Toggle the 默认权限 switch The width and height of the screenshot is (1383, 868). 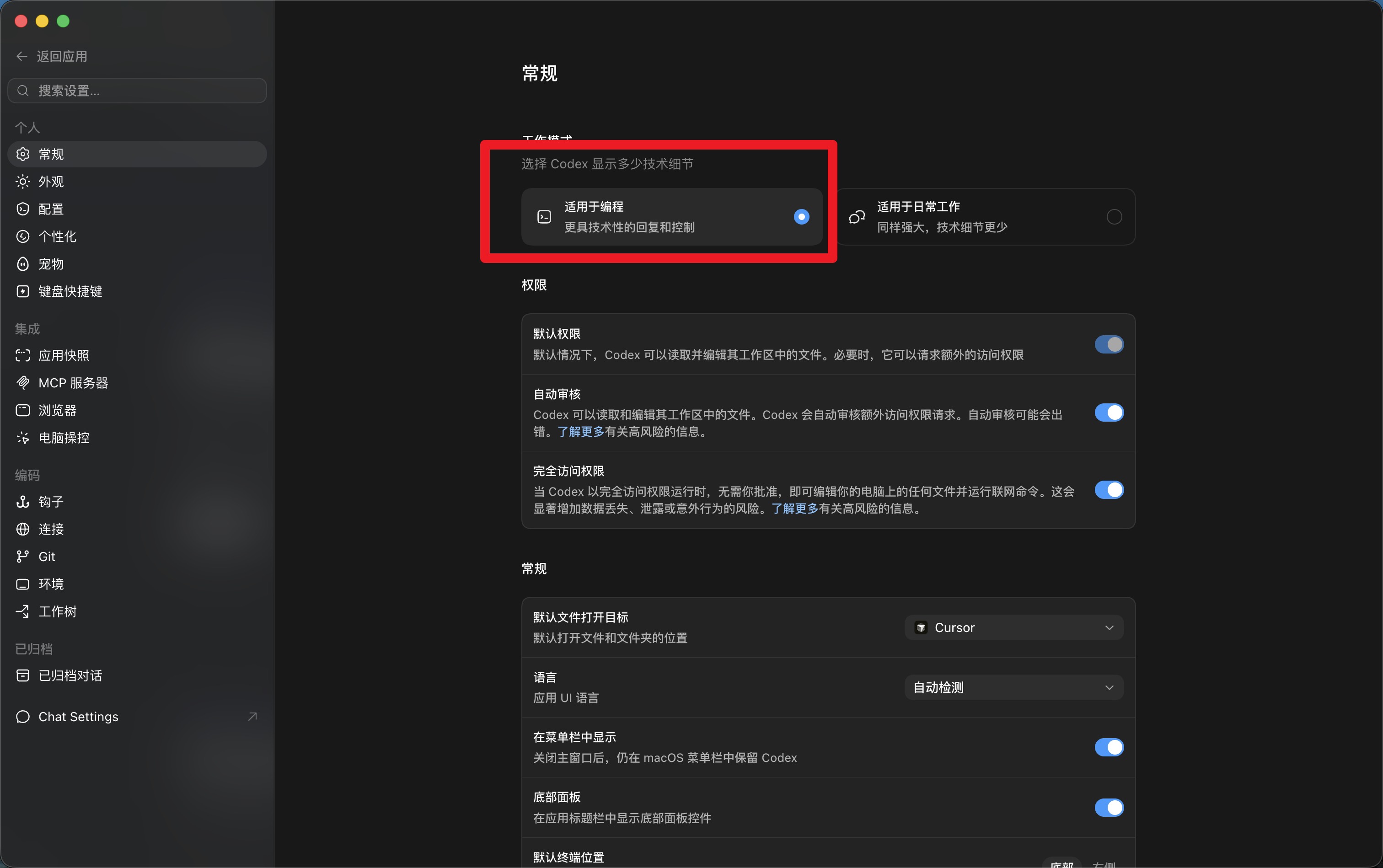click(1109, 344)
